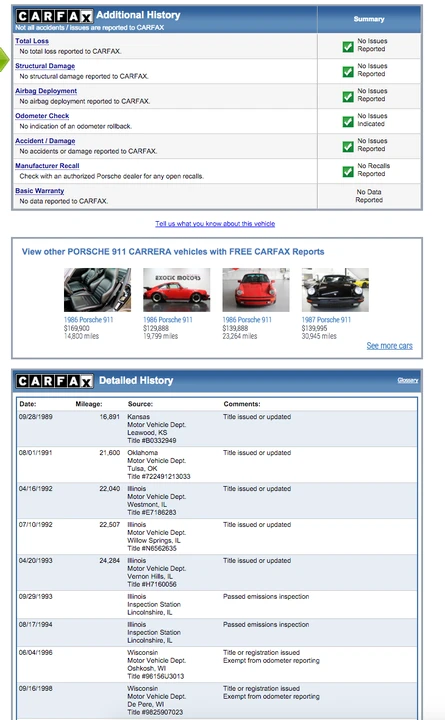
Task: Click green checkmark in Structural Damage row
Action: [x=348, y=71]
